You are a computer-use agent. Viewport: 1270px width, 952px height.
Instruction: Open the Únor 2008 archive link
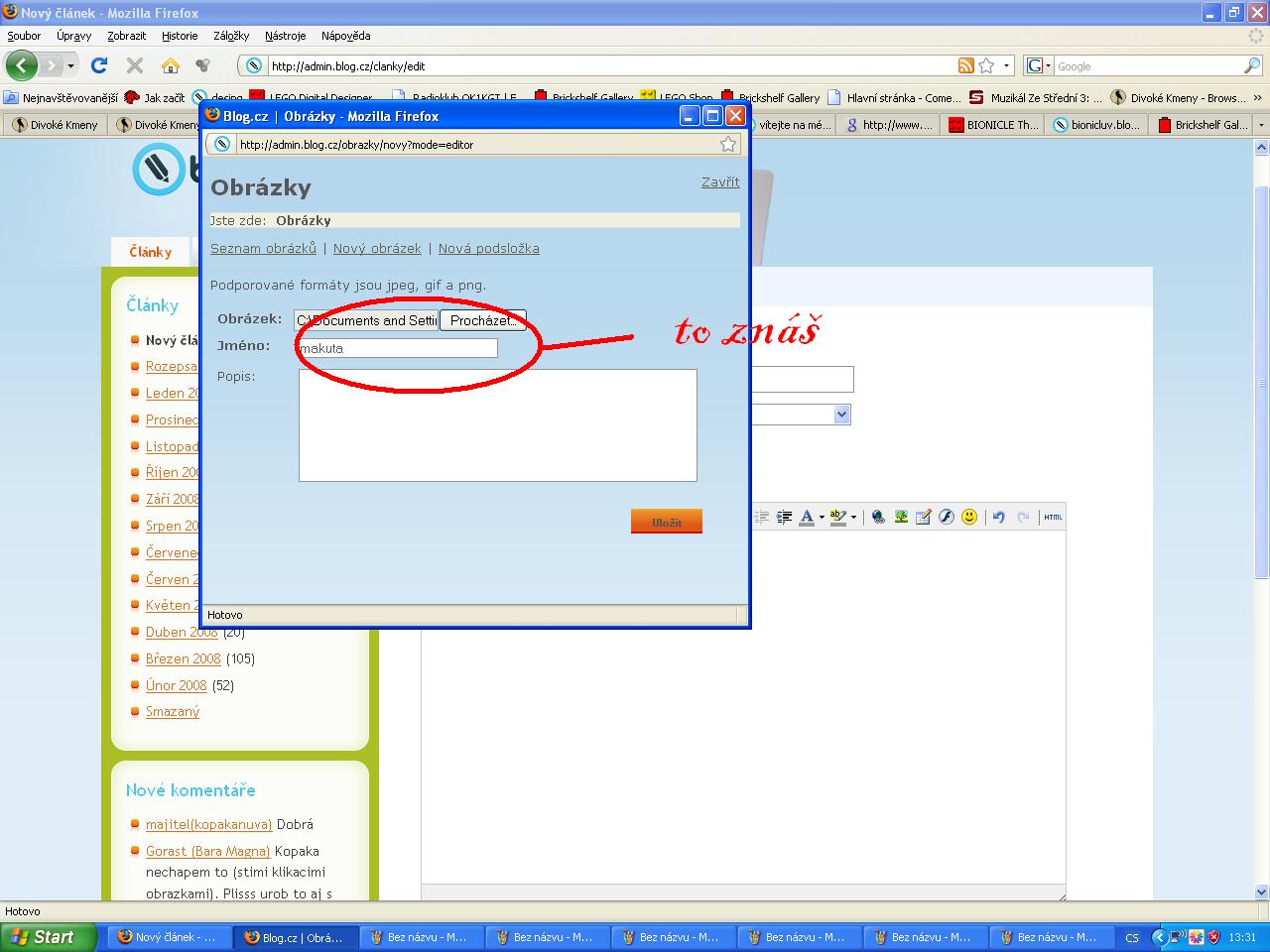point(177,685)
